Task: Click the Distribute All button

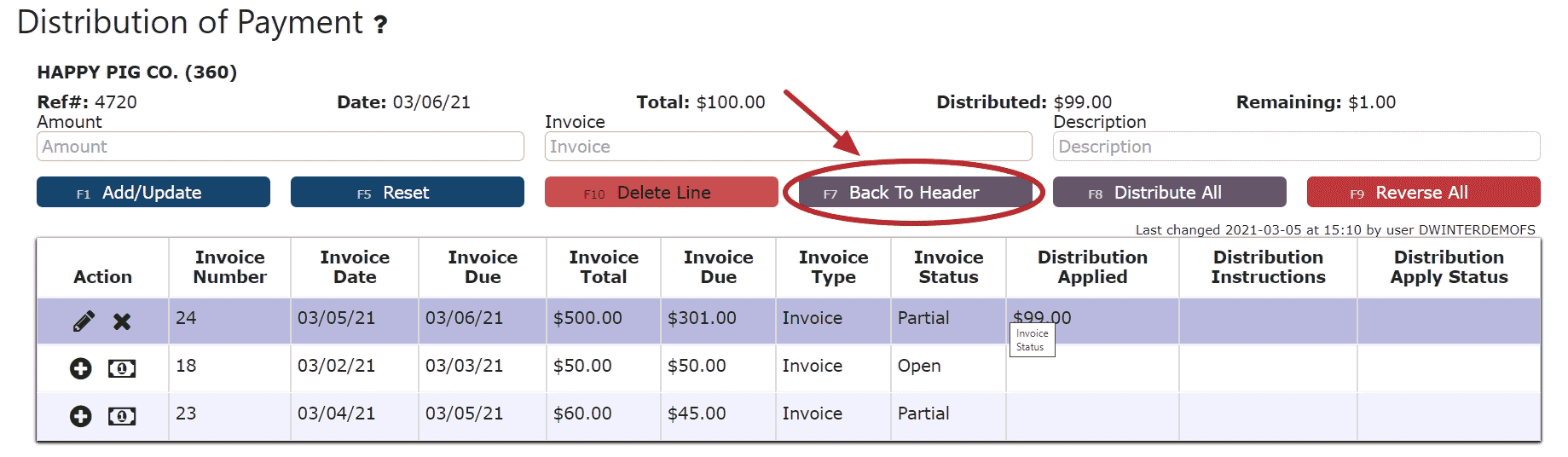Action: tap(1168, 193)
